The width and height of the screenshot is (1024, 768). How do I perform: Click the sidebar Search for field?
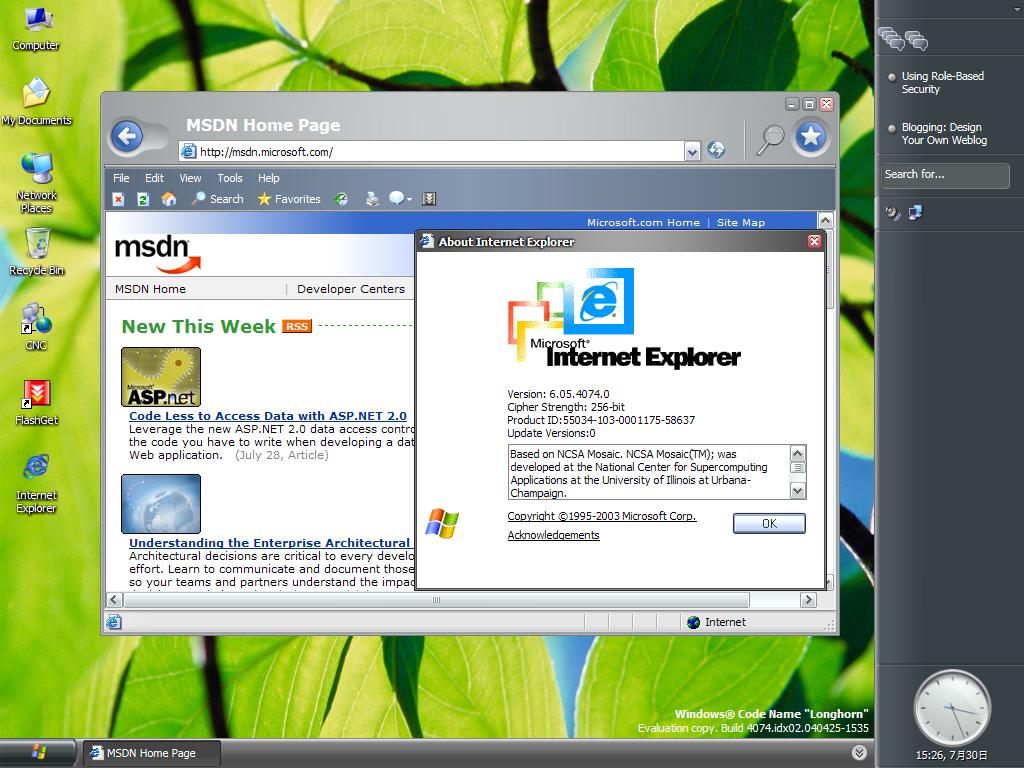pos(945,175)
